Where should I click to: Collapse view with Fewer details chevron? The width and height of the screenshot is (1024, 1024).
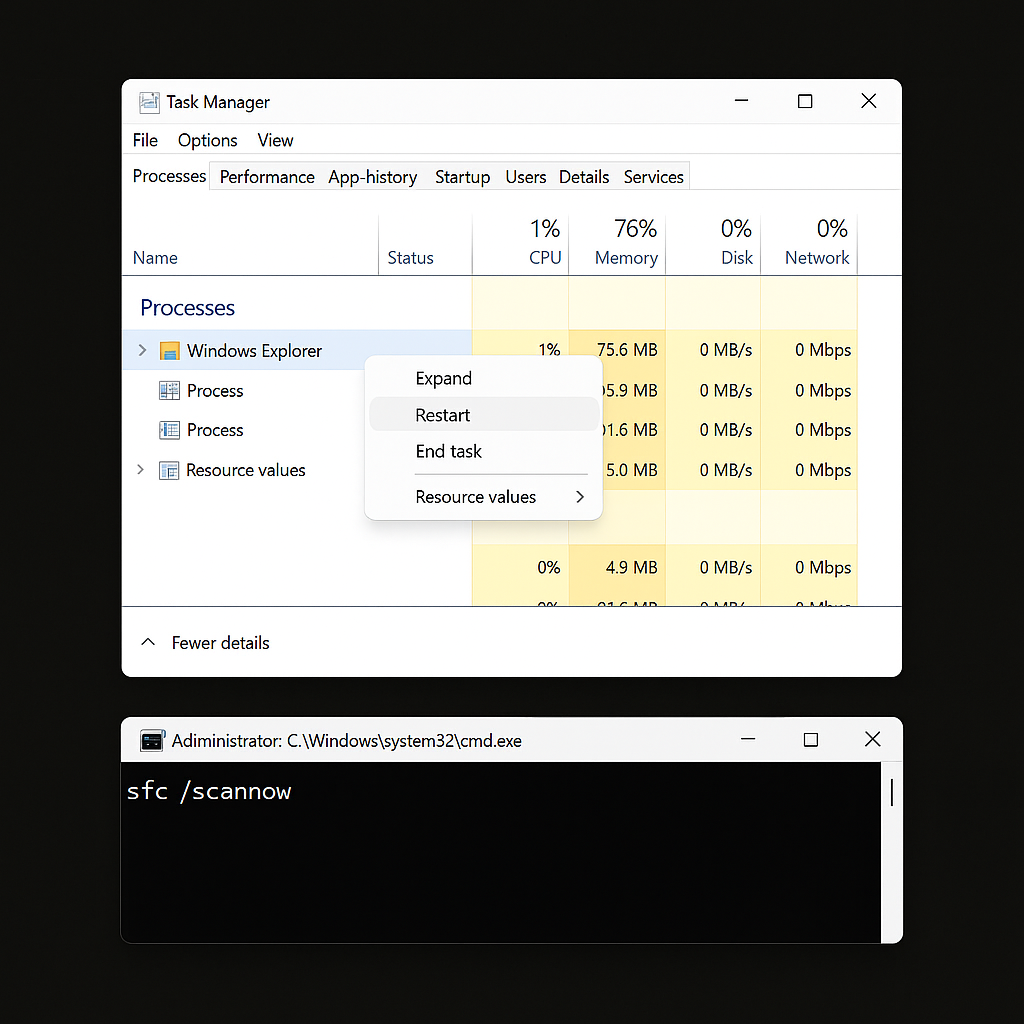[148, 642]
